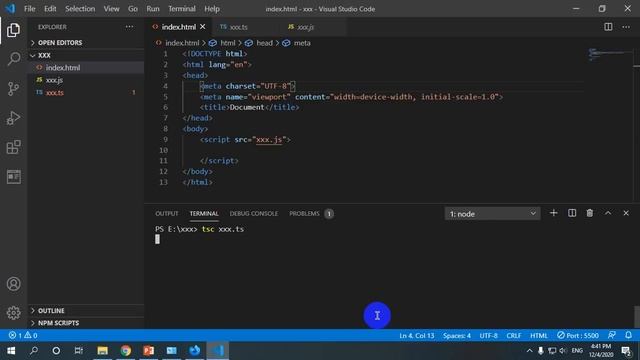
Task: Open the View menu
Action: pyautogui.click(x=111, y=9)
